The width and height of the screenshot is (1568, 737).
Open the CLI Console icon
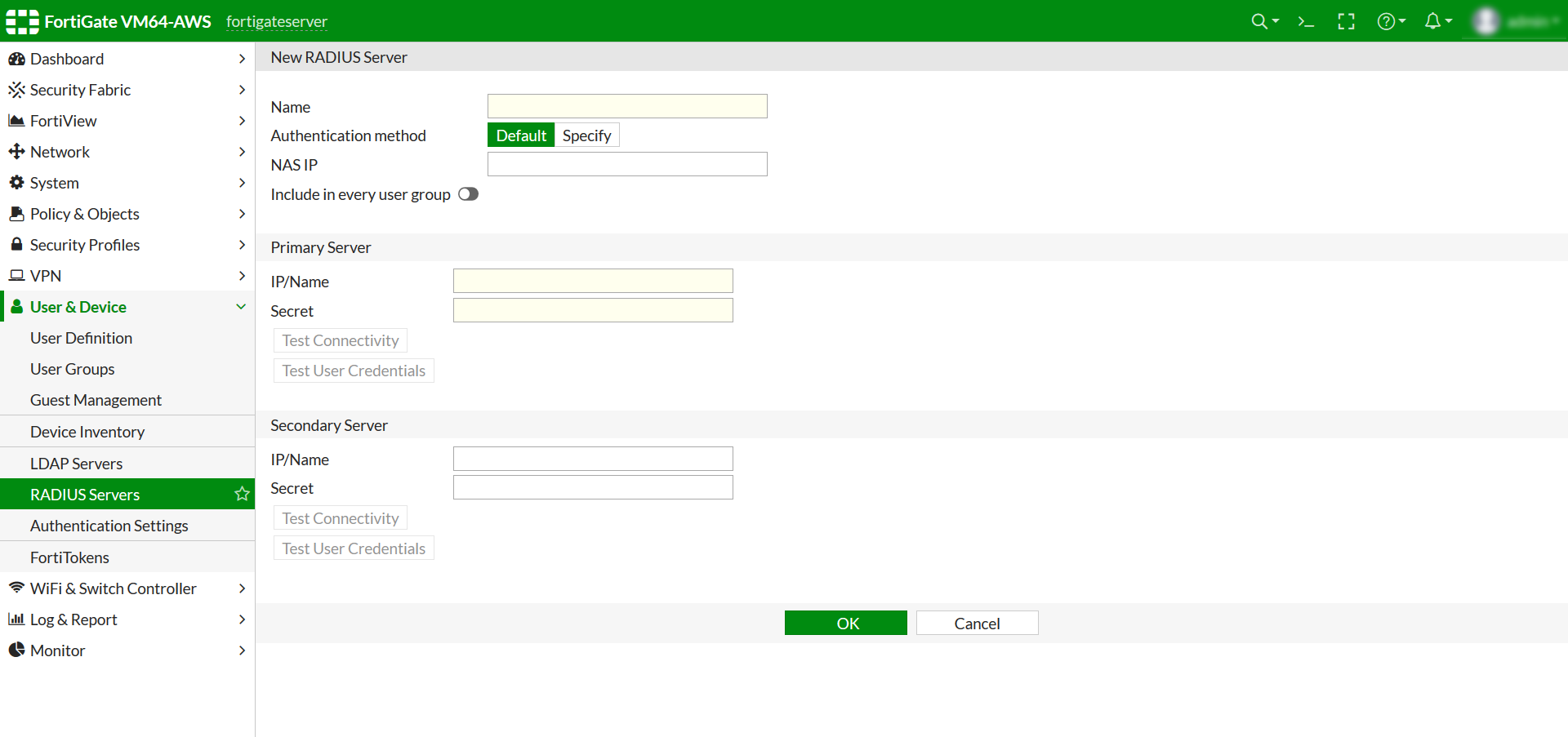pyautogui.click(x=1305, y=21)
